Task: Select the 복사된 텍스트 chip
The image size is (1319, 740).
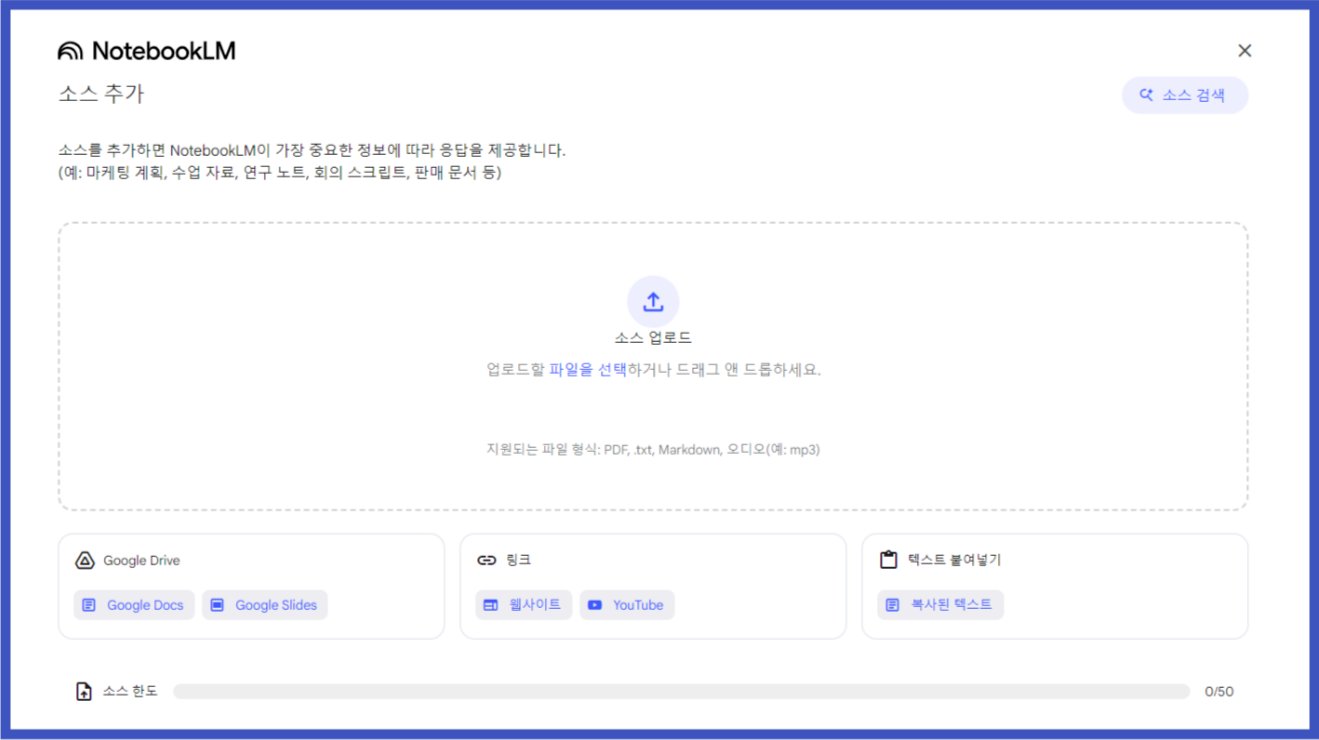Action: click(940, 605)
